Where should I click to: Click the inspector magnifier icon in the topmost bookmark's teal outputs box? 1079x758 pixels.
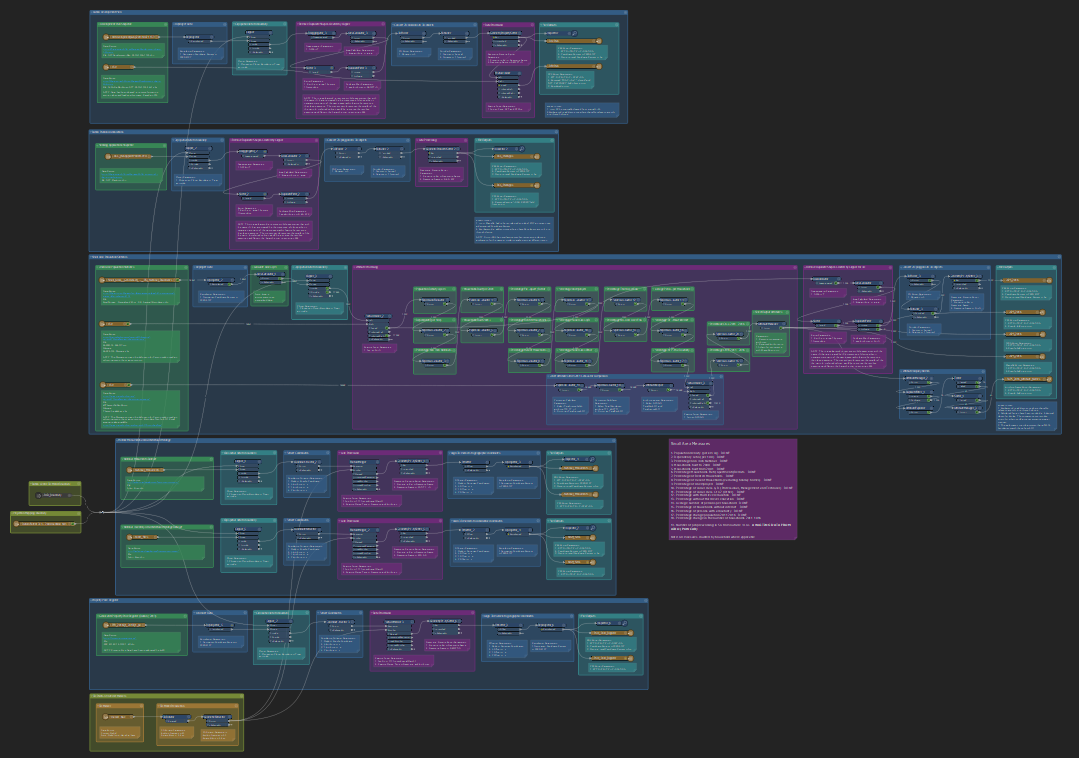(x=574, y=33)
